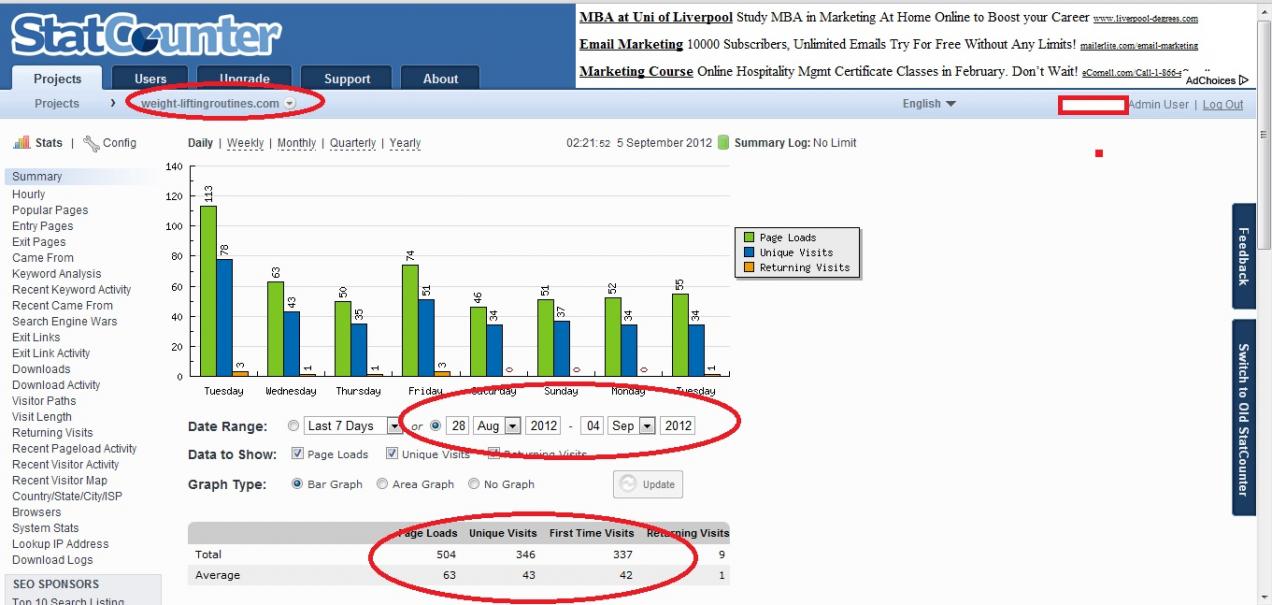This screenshot has width=1272, height=605.
Task: Open MBA at Uni of Liverpool ad
Action: [656, 17]
